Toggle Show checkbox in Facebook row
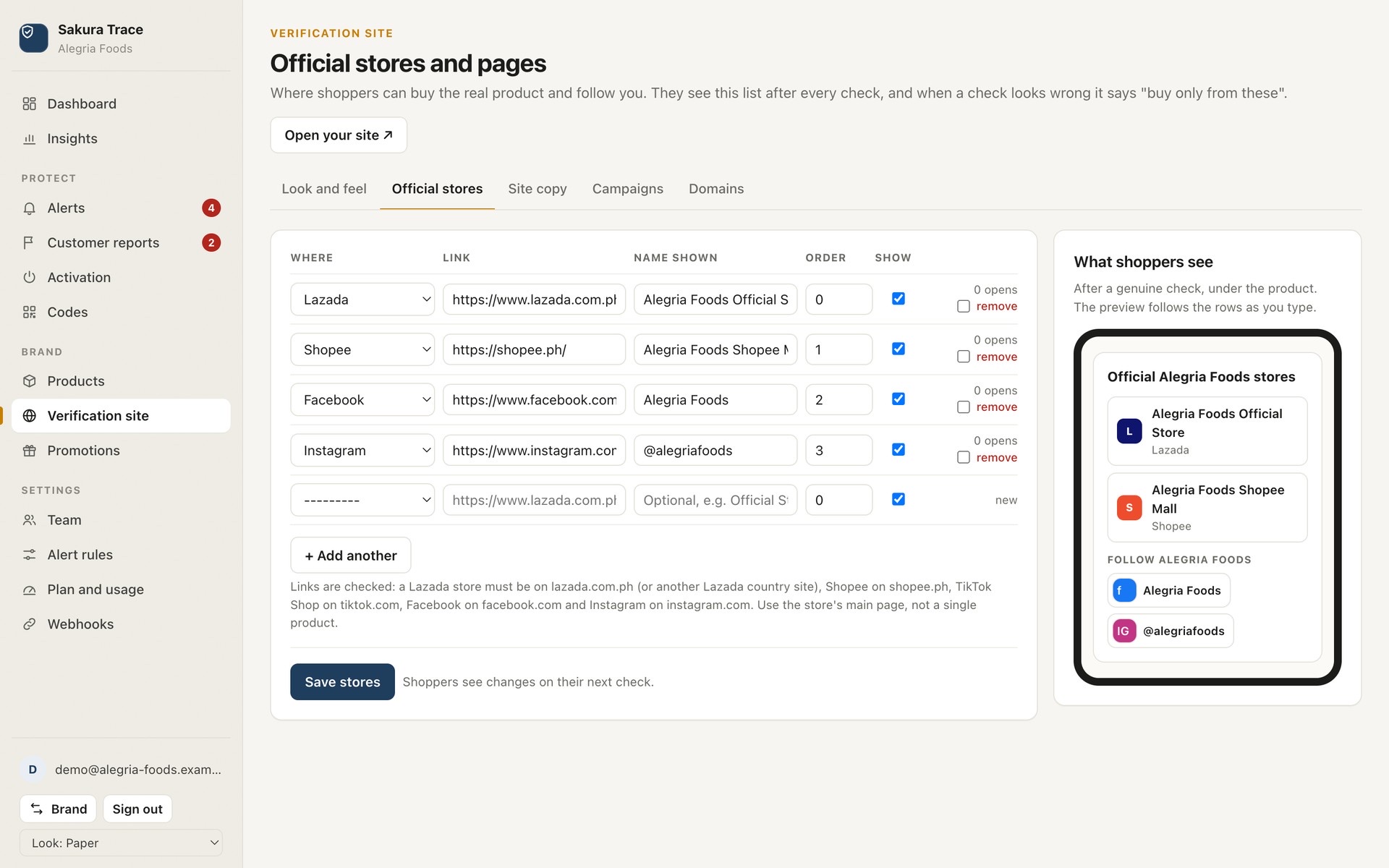The width and height of the screenshot is (1389, 868). pyautogui.click(x=898, y=399)
